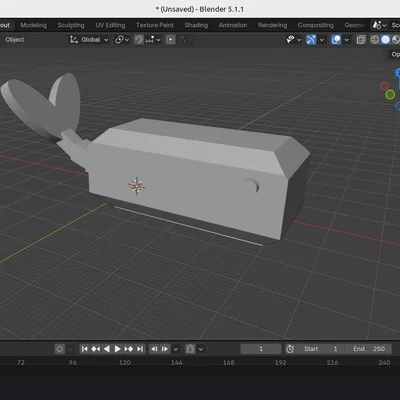Select material preview viewport shading
This screenshot has height=400, width=400.
point(396,40)
